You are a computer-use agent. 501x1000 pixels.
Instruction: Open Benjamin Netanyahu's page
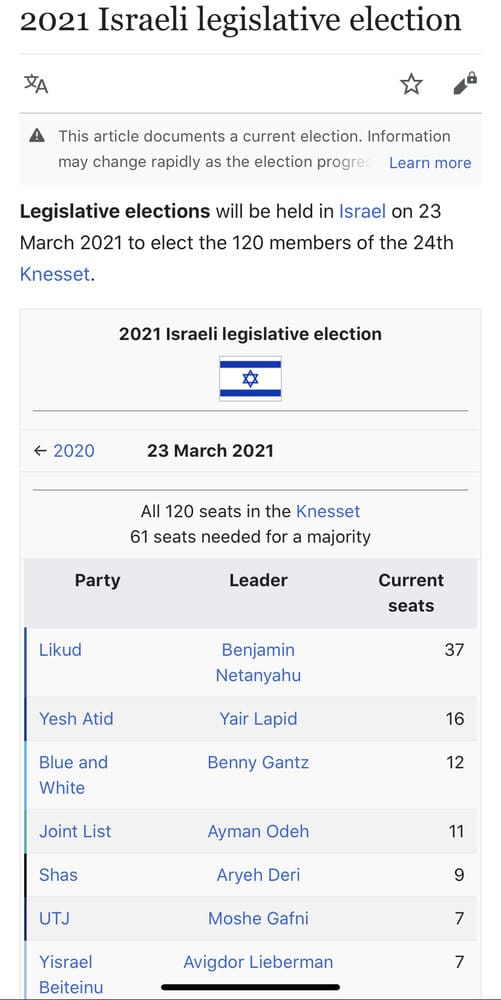(258, 663)
